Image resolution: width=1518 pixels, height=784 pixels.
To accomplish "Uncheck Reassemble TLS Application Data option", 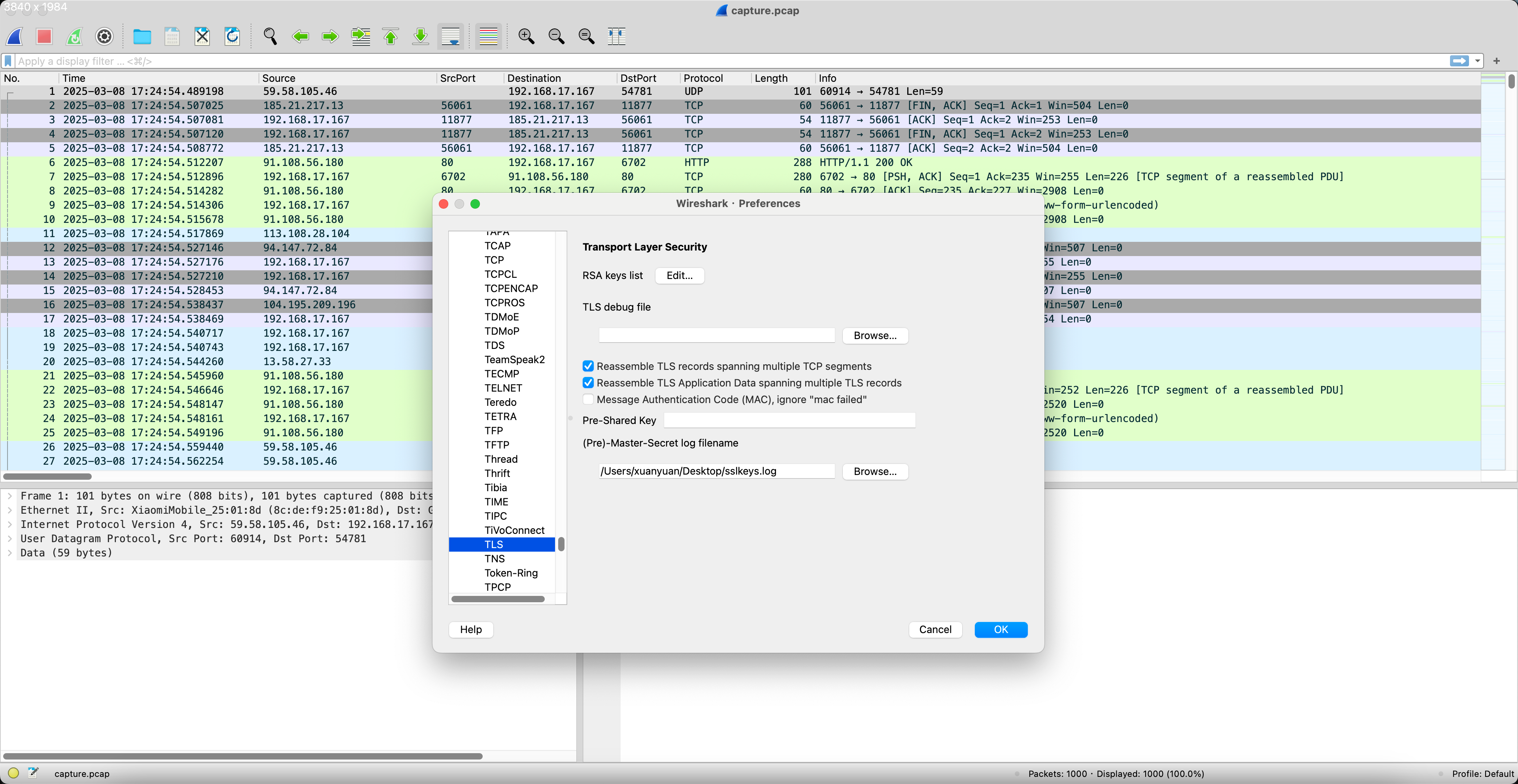I will click(587, 383).
